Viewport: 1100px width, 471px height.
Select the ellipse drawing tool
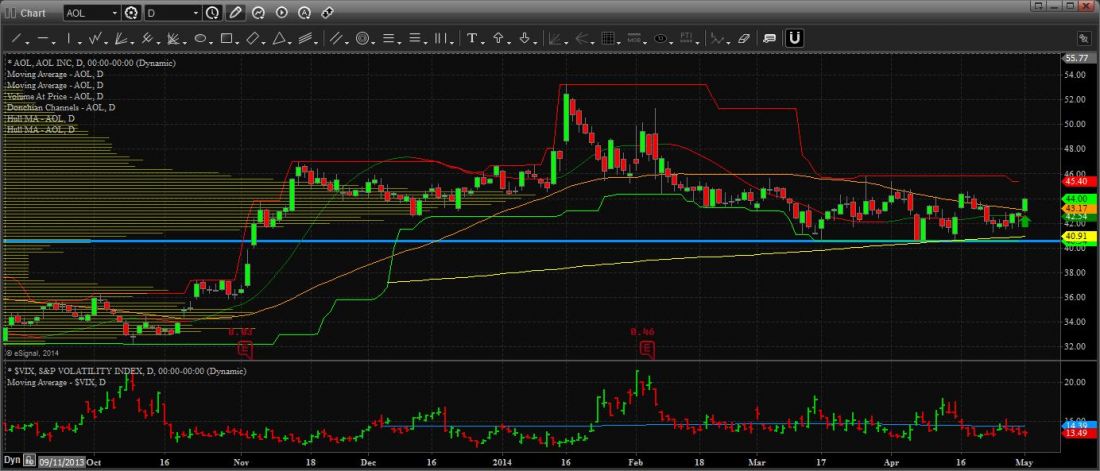[200, 39]
